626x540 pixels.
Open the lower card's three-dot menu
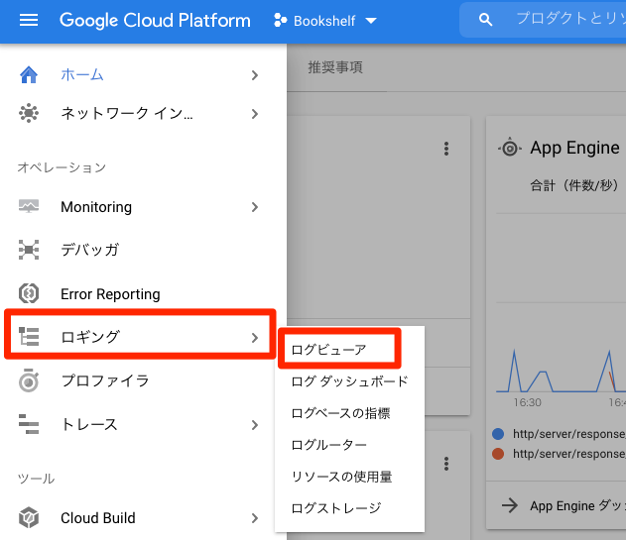click(x=446, y=464)
